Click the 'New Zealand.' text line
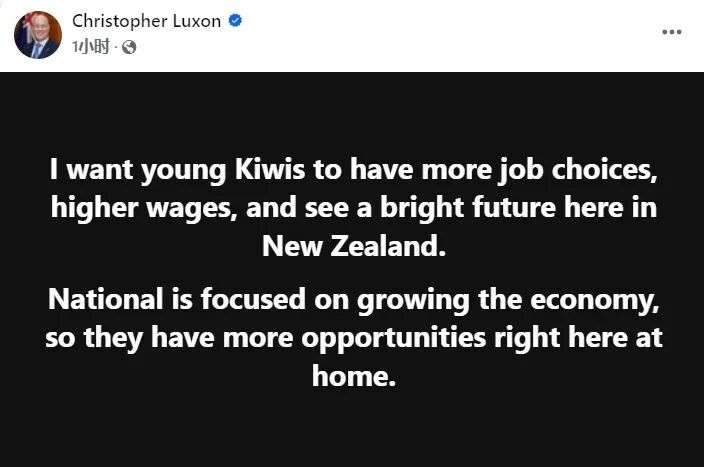Viewport: 704px width, 467px height. [x=352, y=246]
